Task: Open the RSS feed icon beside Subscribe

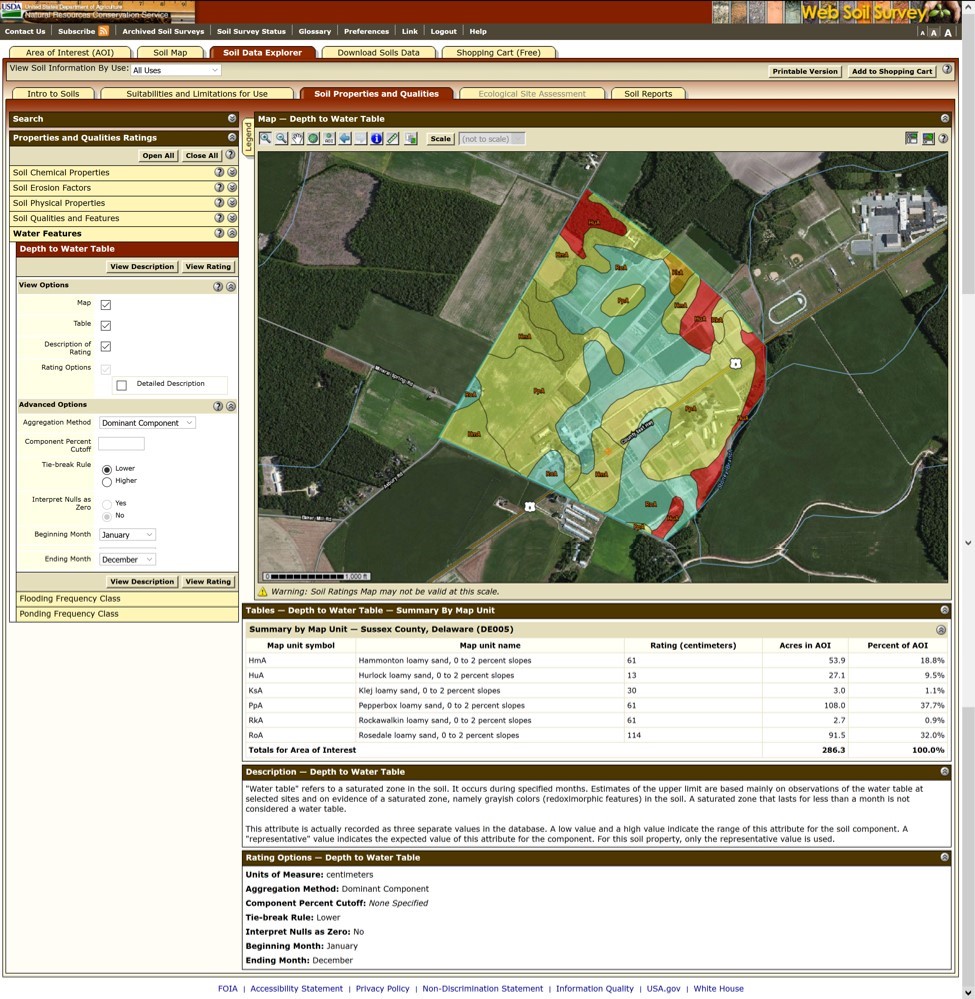Action: click(x=104, y=31)
